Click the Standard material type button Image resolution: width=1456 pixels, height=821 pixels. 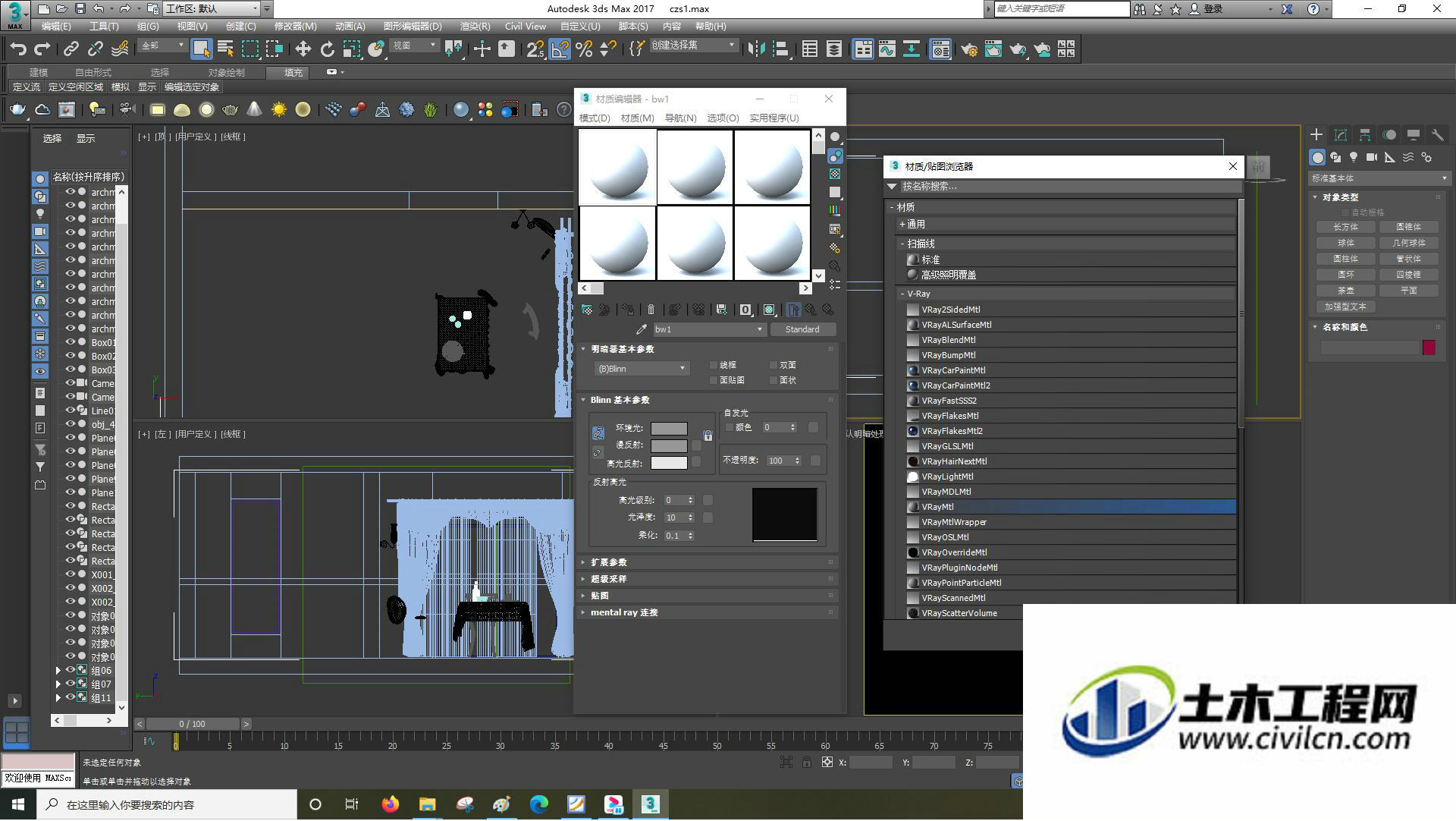(x=802, y=329)
